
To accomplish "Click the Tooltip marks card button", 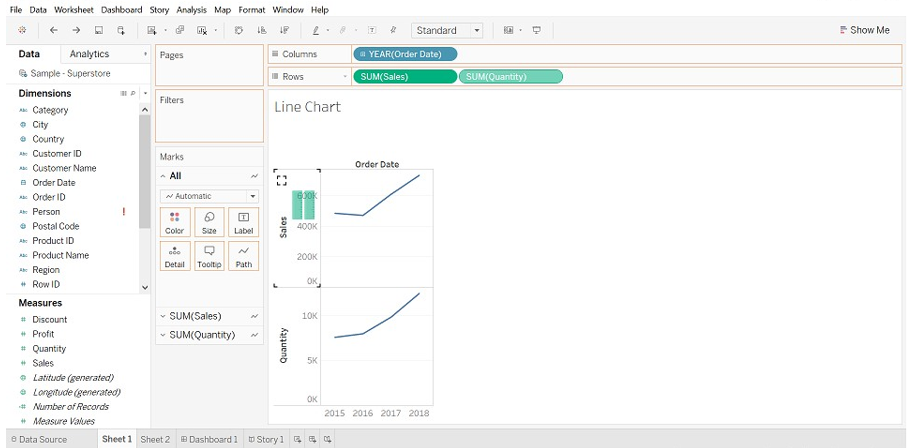I will pyautogui.click(x=209, y=256).
